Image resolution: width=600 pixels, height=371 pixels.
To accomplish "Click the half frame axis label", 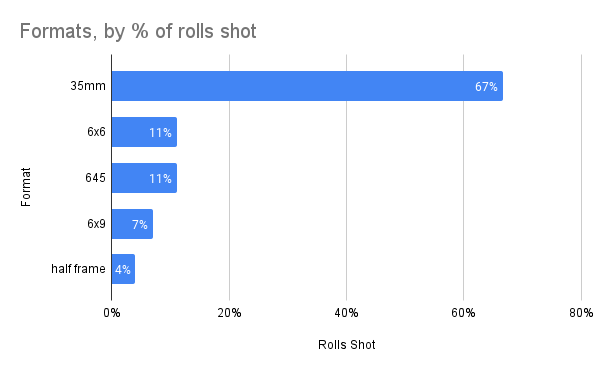I will coord(78,269).
